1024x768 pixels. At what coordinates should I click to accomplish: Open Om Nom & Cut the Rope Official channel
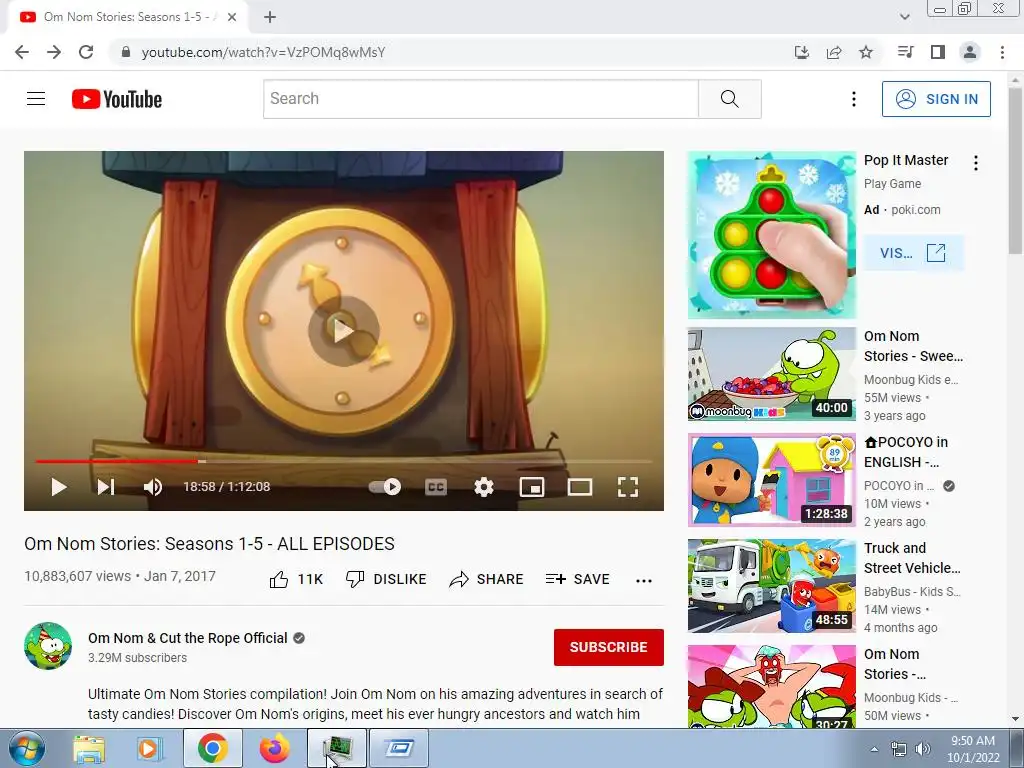point(187,638)
